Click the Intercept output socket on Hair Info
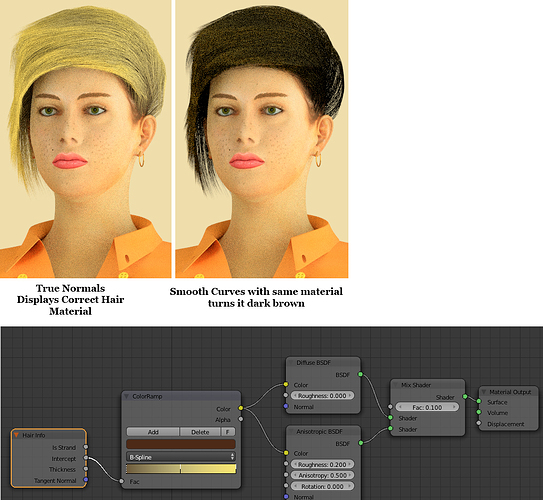 coord(86,458)
